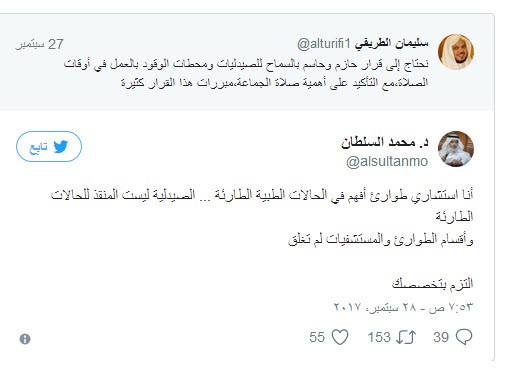The image size is (517, 375).
Task: Click the main tweet text about طوارئ
Action: (x=262, y=217)
